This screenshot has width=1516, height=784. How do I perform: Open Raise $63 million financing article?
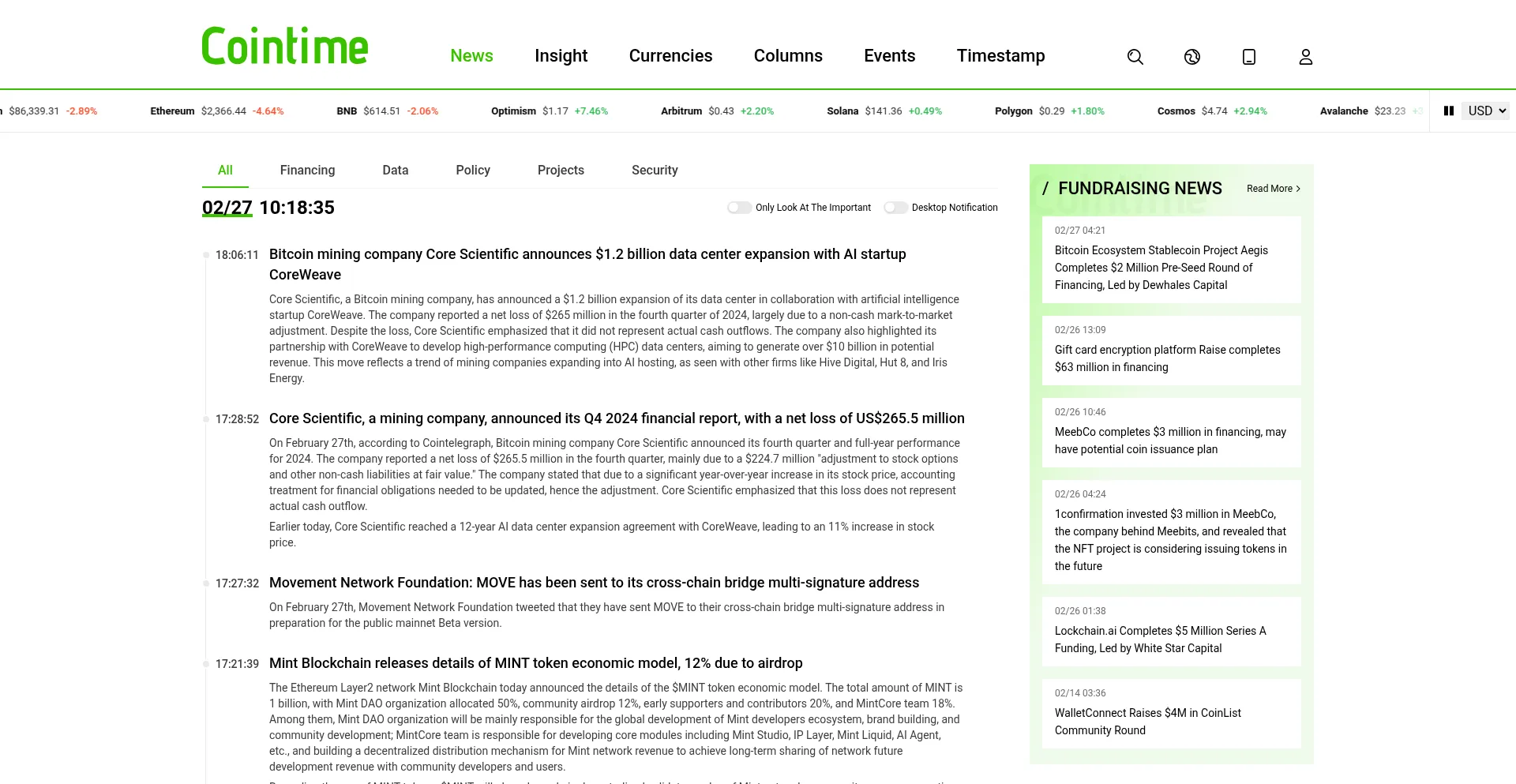point(1172,351)
